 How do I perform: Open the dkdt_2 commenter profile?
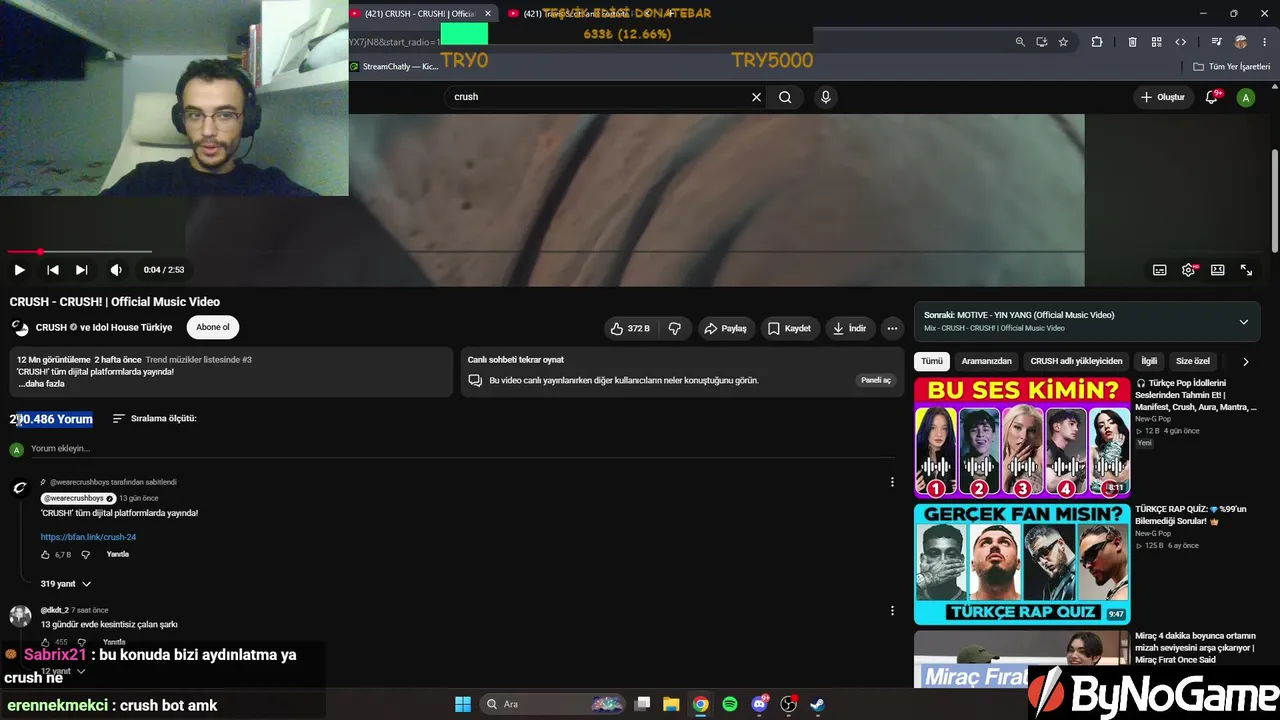point(21,615)
